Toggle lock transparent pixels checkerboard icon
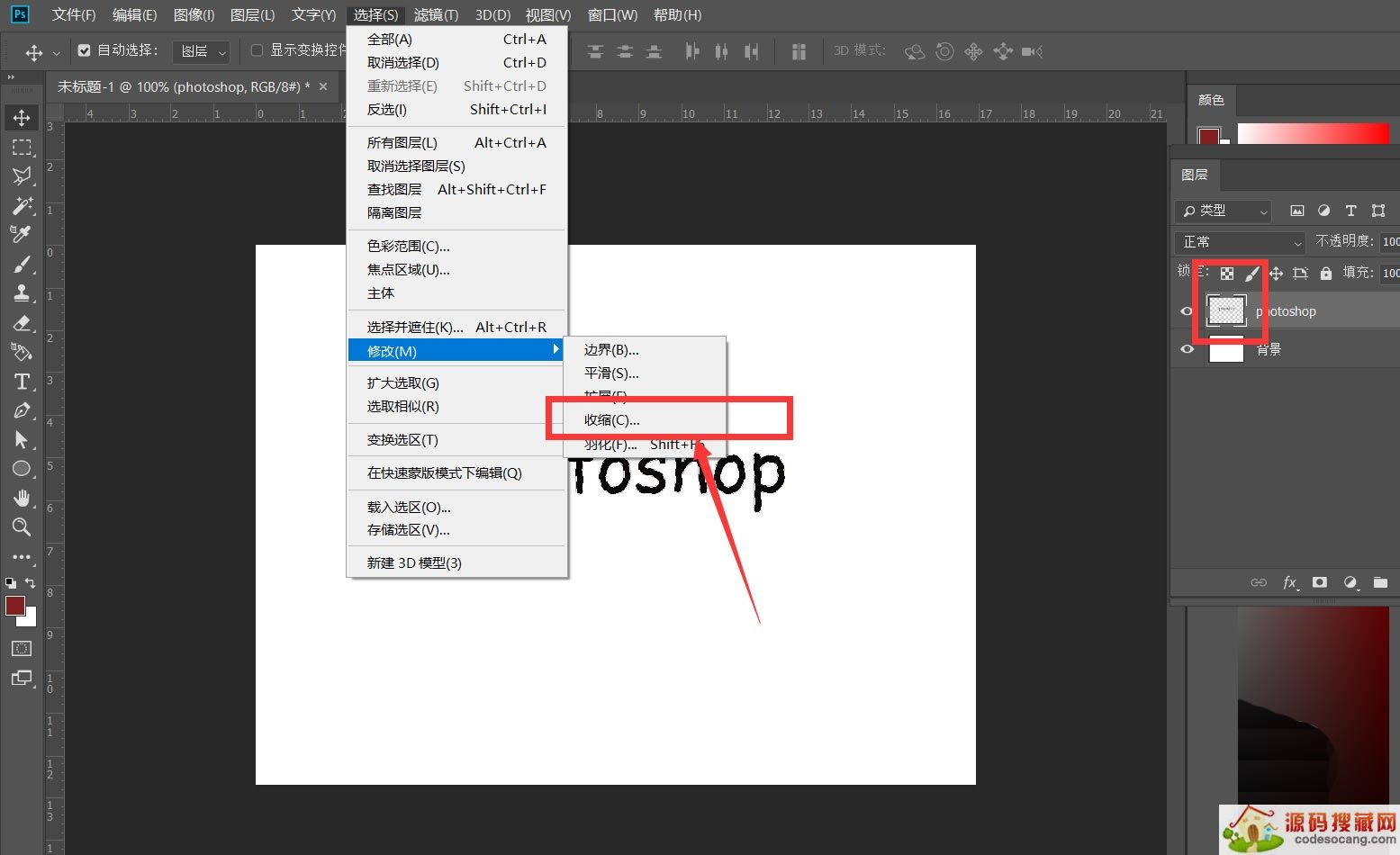This screenshot has width=1400, height=855. point(1227,274)
